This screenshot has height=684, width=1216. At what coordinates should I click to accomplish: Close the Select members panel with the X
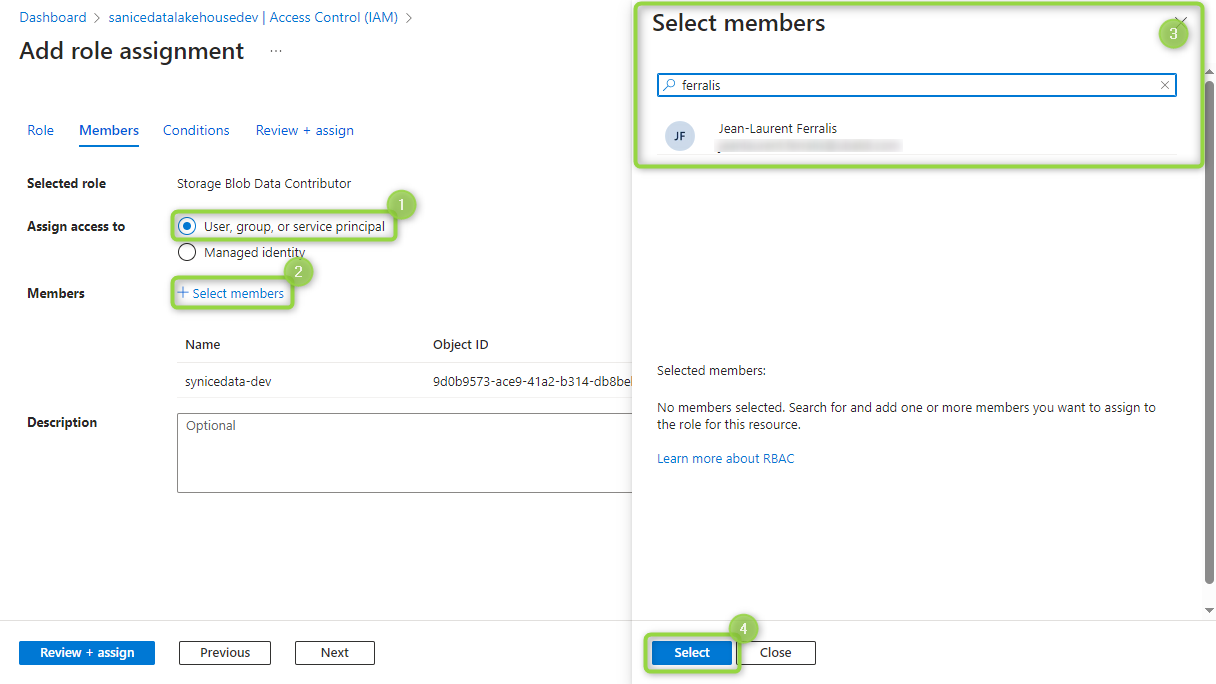(x=1181, y=21)
